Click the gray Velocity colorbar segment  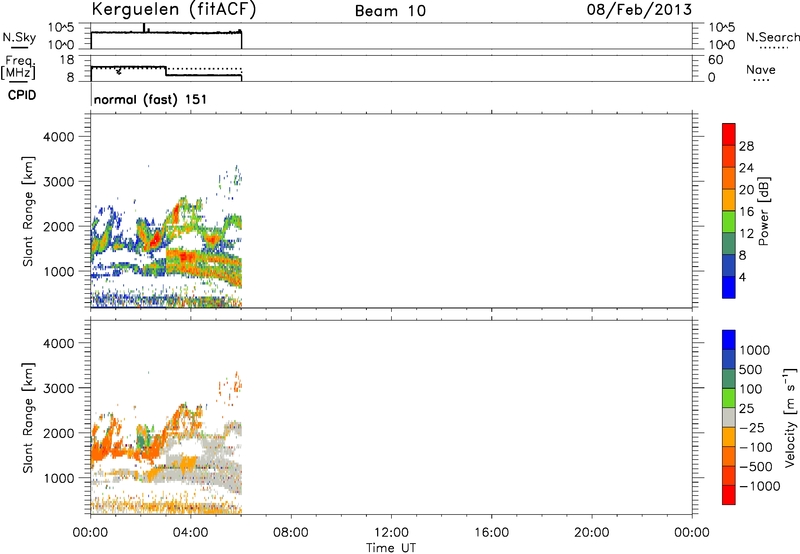[x=729, y=417]
